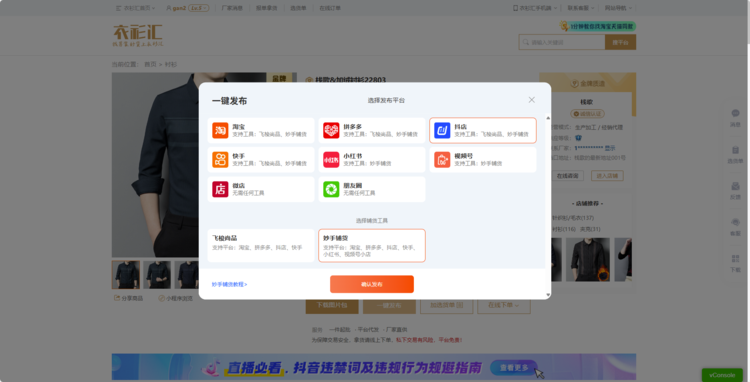Select the first product thumbnail

(126, 275)
